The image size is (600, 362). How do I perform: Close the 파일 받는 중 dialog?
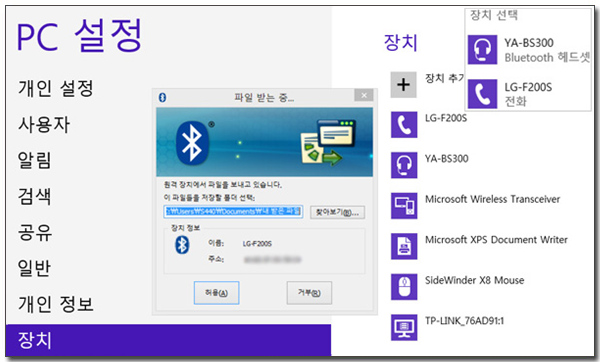364,95
